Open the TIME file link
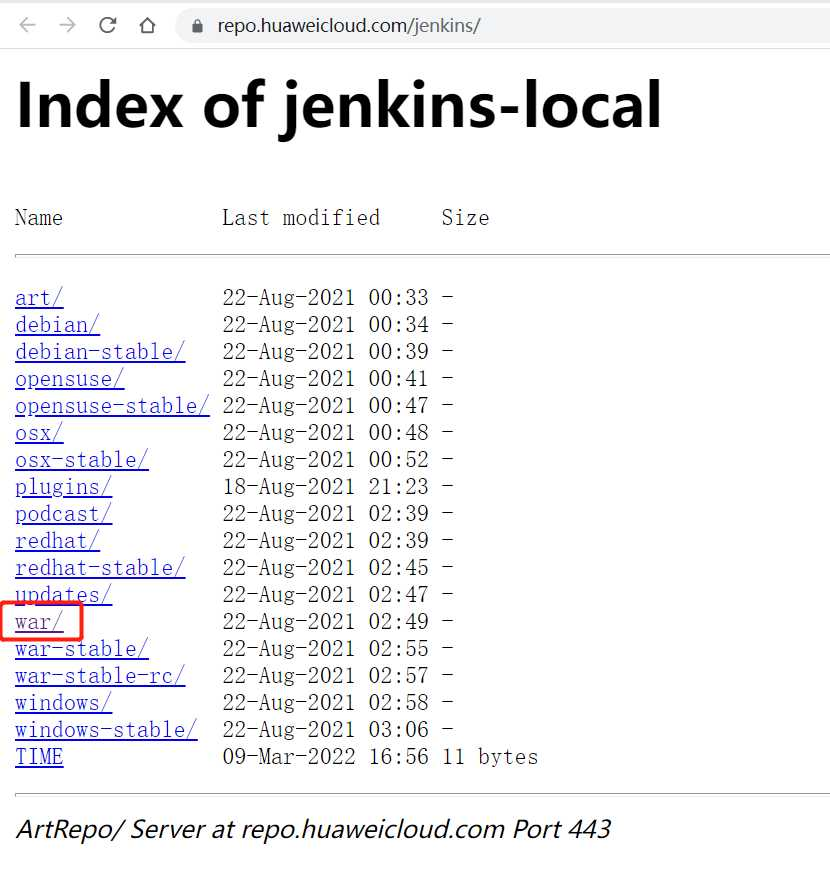The image size is (830, 885). click(x=39, y=757)
